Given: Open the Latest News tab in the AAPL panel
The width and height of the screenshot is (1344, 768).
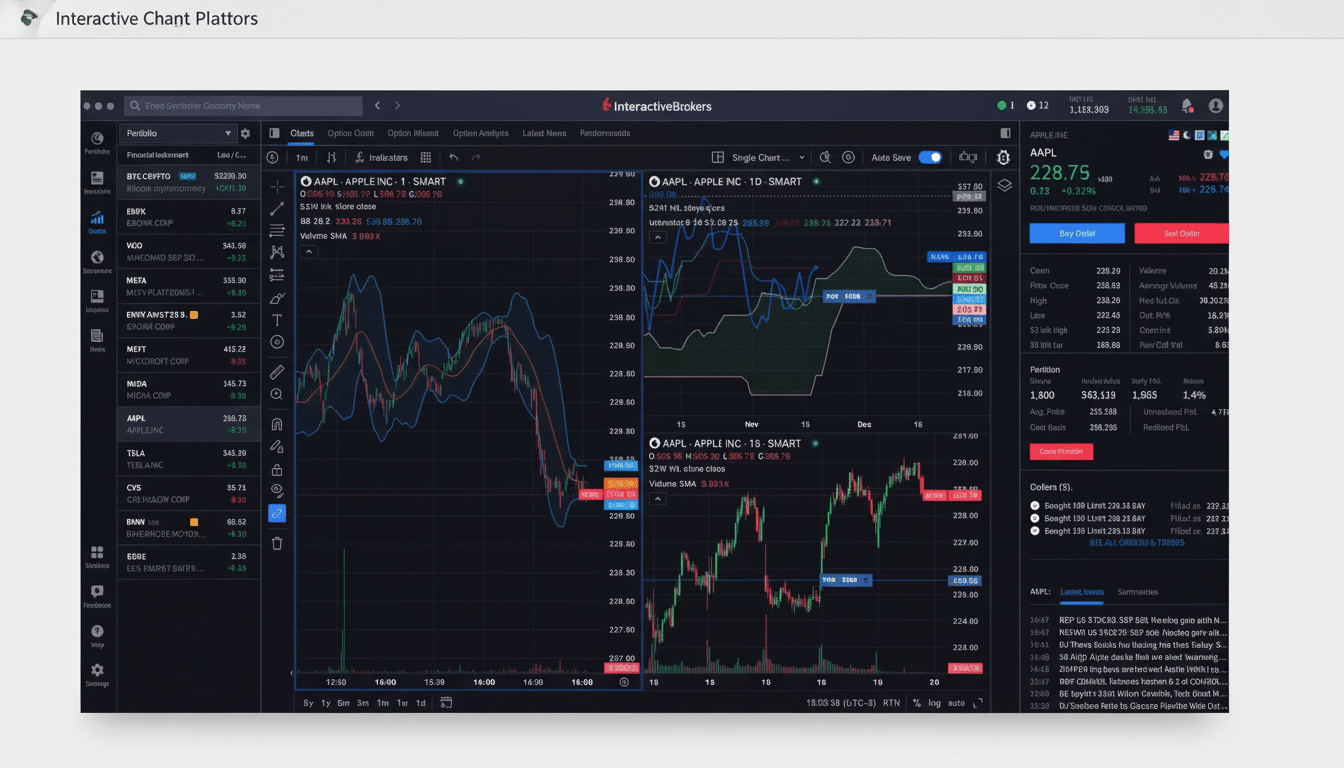Looking at the screenshot, I should (x=1081, y=591).
